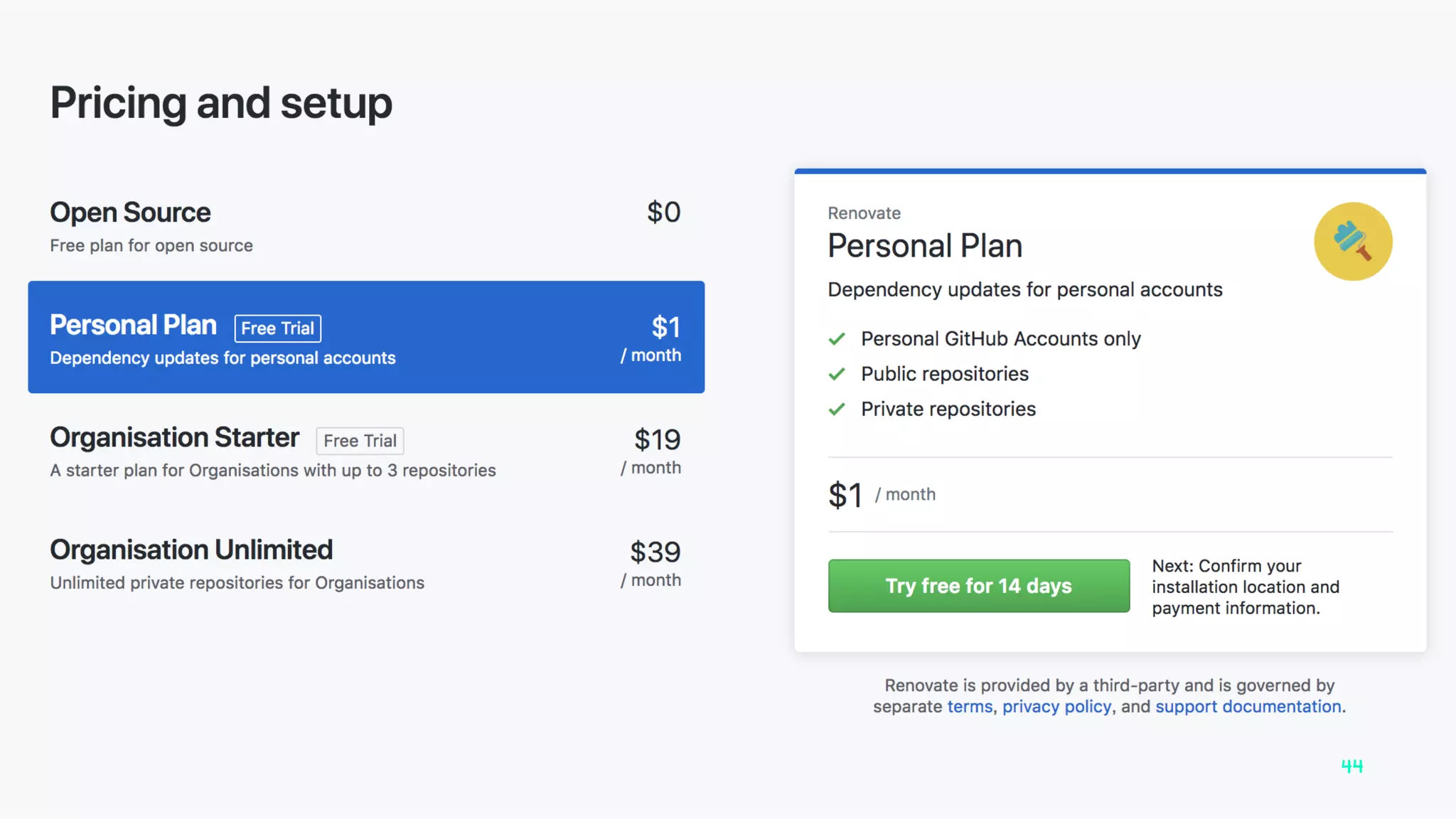1456x819 pixels.
Task: Click the slide number 44
Action: [x=1351, y=766]
